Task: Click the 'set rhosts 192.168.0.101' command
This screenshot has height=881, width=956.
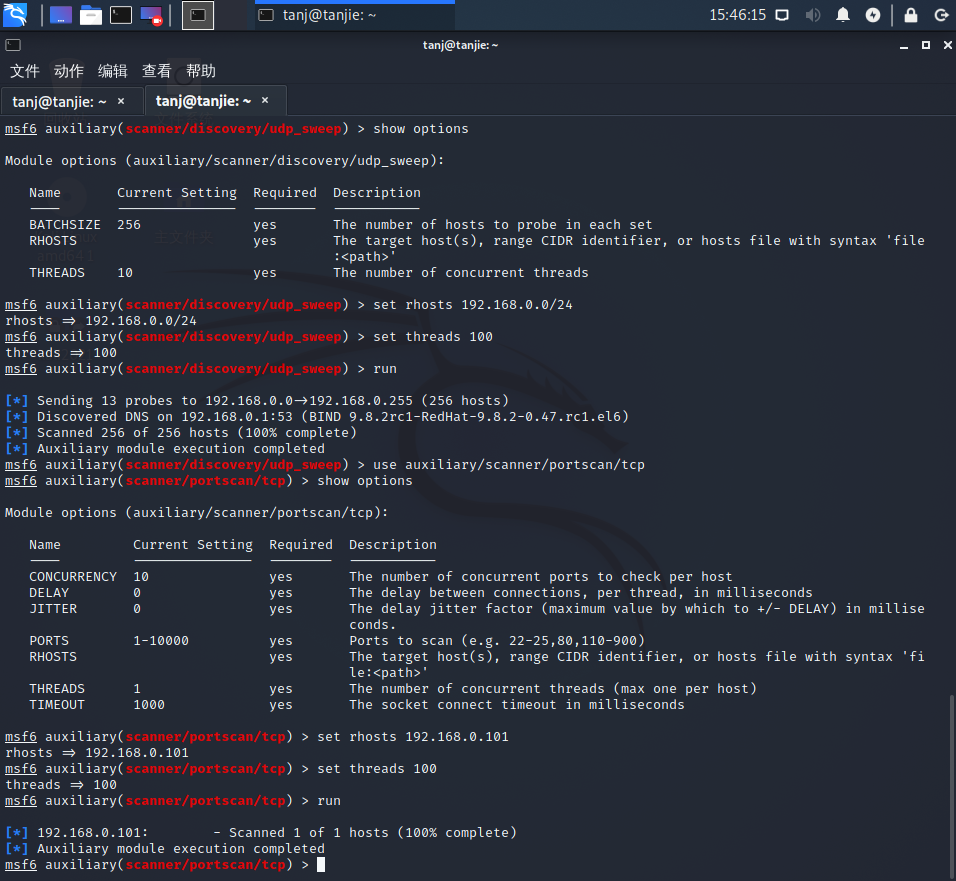Action: point(412,737)
